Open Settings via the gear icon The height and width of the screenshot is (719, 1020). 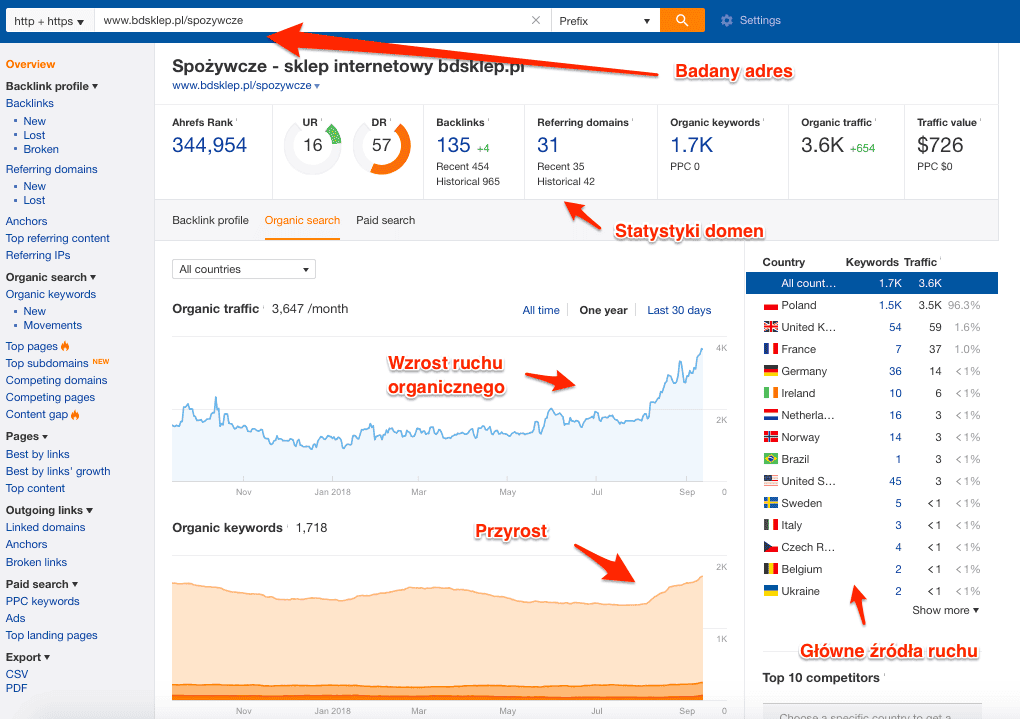(x=727, y=21)
